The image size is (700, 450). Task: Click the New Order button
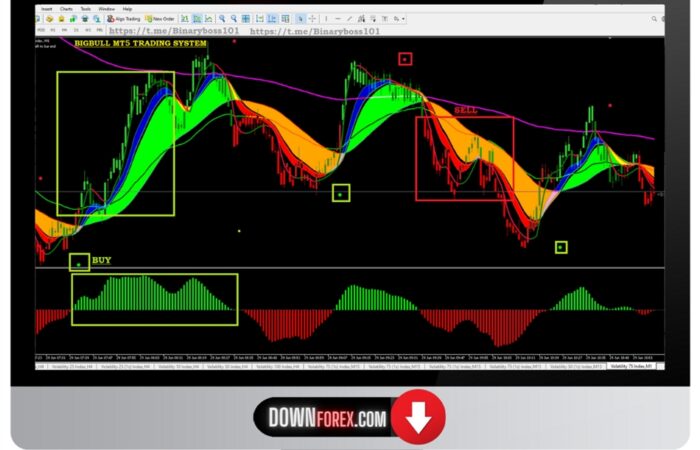point(159,19)
